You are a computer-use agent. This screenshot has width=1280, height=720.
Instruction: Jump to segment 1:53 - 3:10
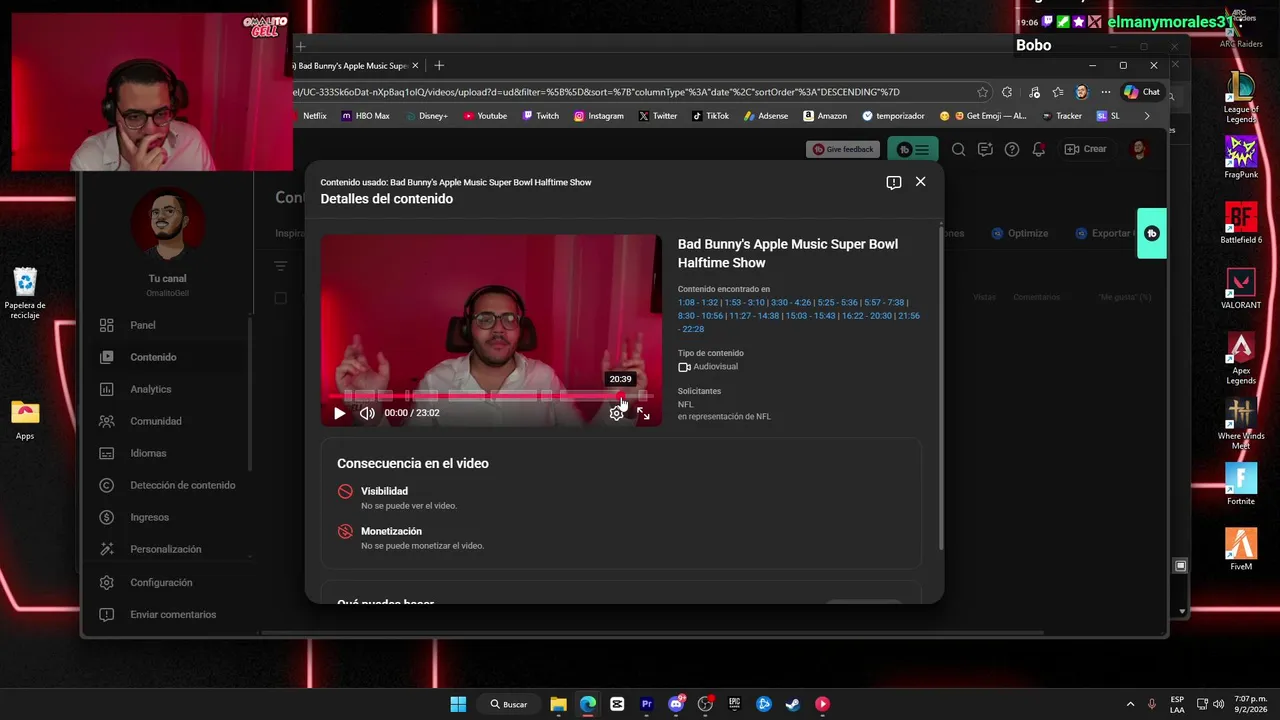744,302
